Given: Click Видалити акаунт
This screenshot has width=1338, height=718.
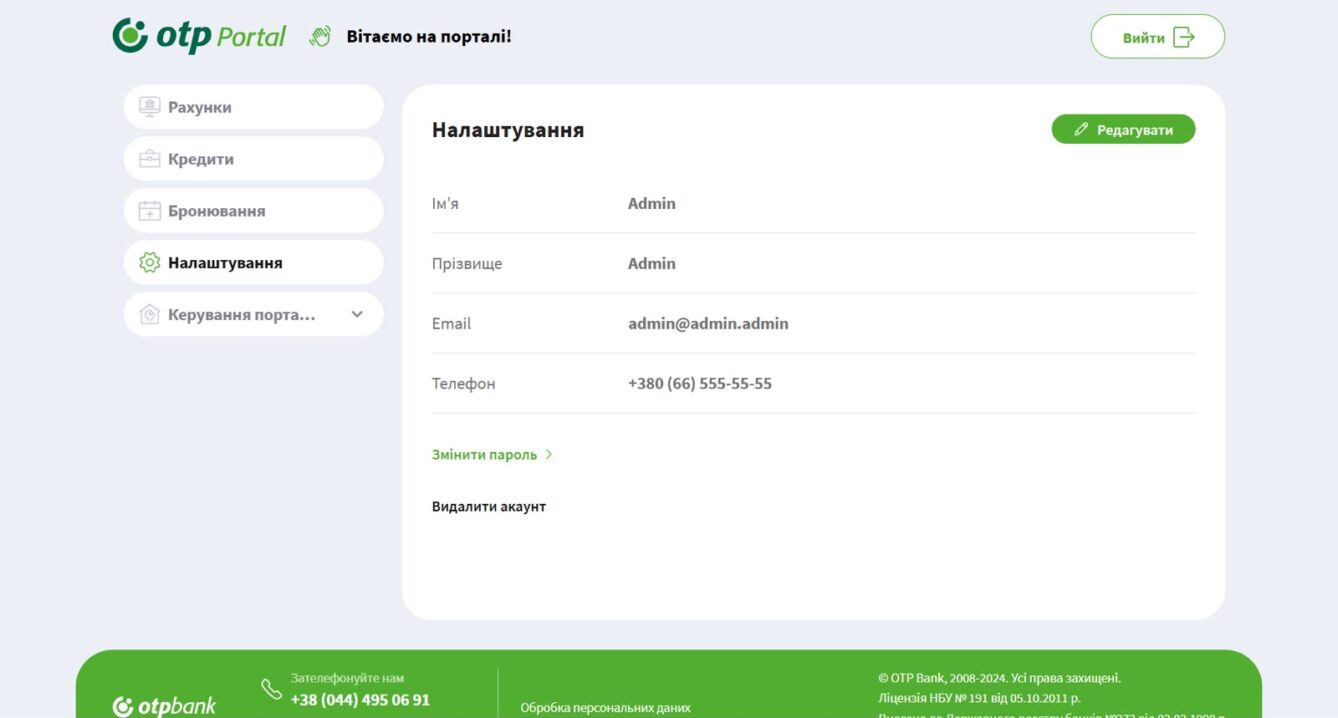Looking at the screenshot, I should click(489, 506).
